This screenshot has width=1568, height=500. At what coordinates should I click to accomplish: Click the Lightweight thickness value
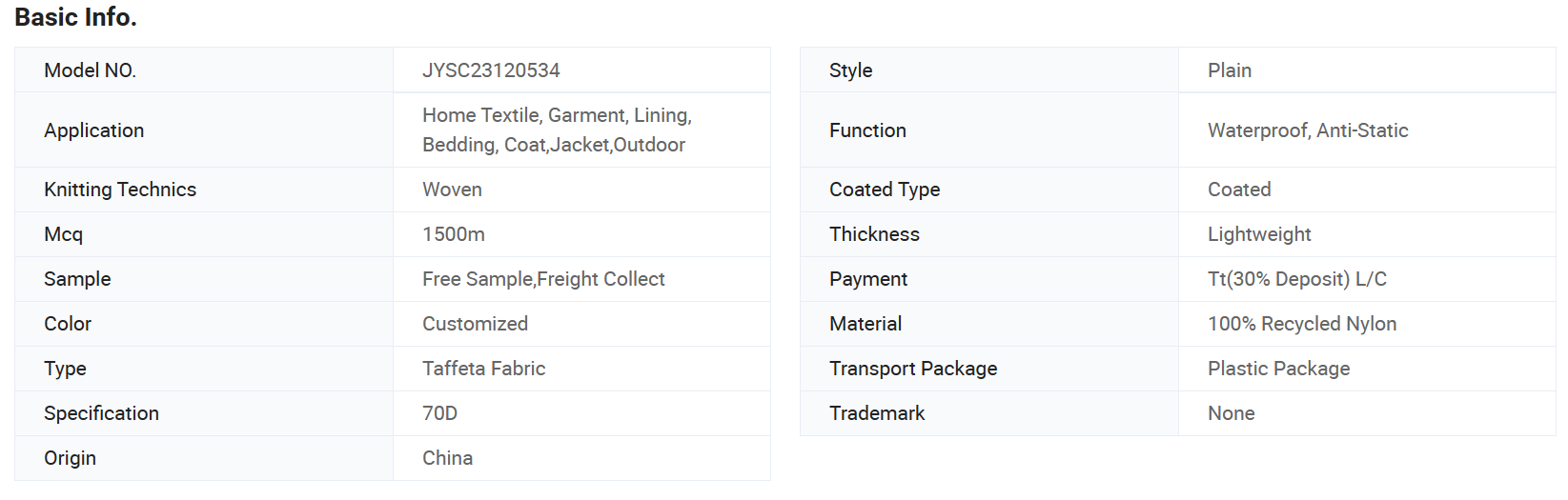(x=1259, y=234)
